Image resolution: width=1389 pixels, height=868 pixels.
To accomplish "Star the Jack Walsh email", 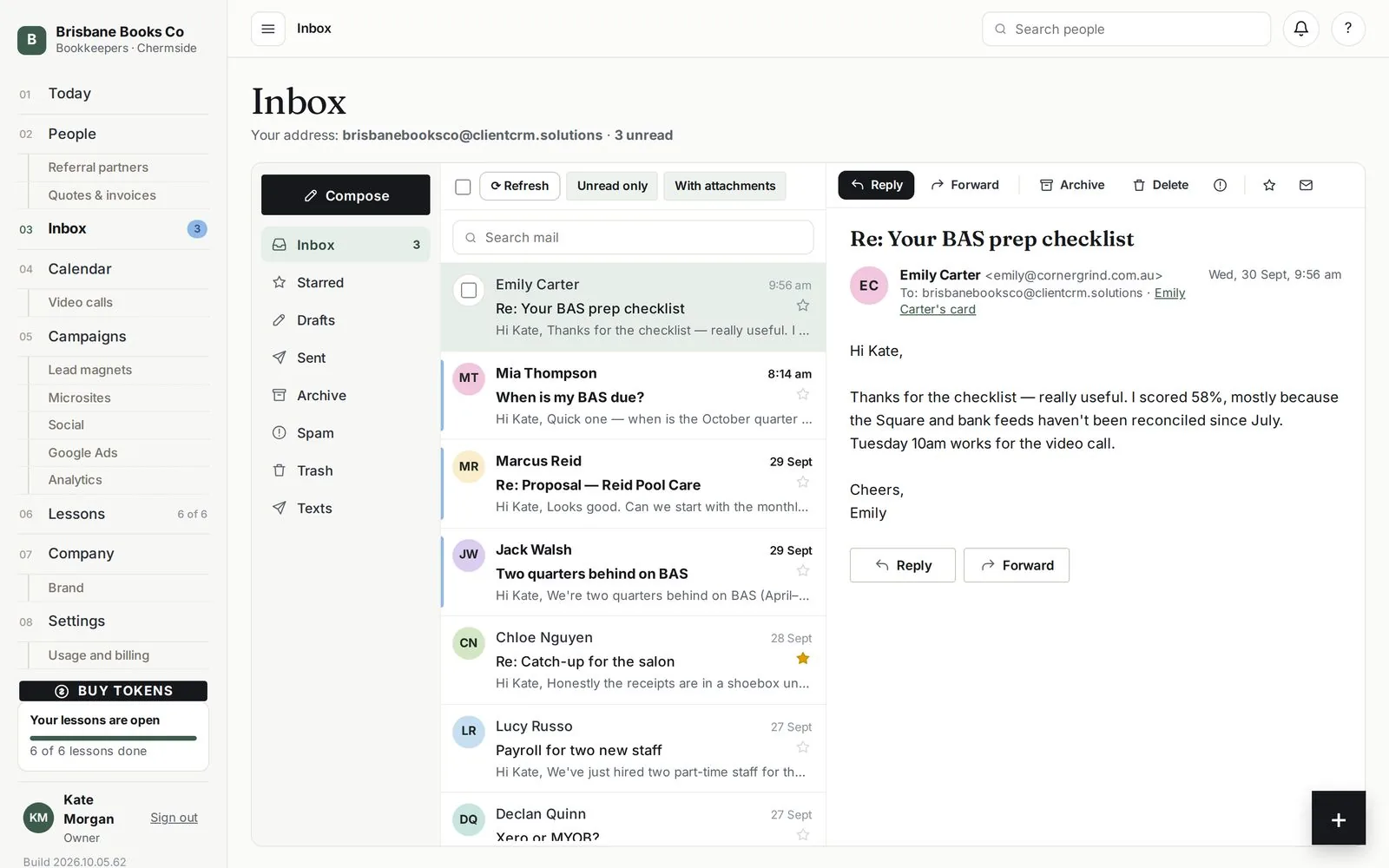I will tap(803, 570).
